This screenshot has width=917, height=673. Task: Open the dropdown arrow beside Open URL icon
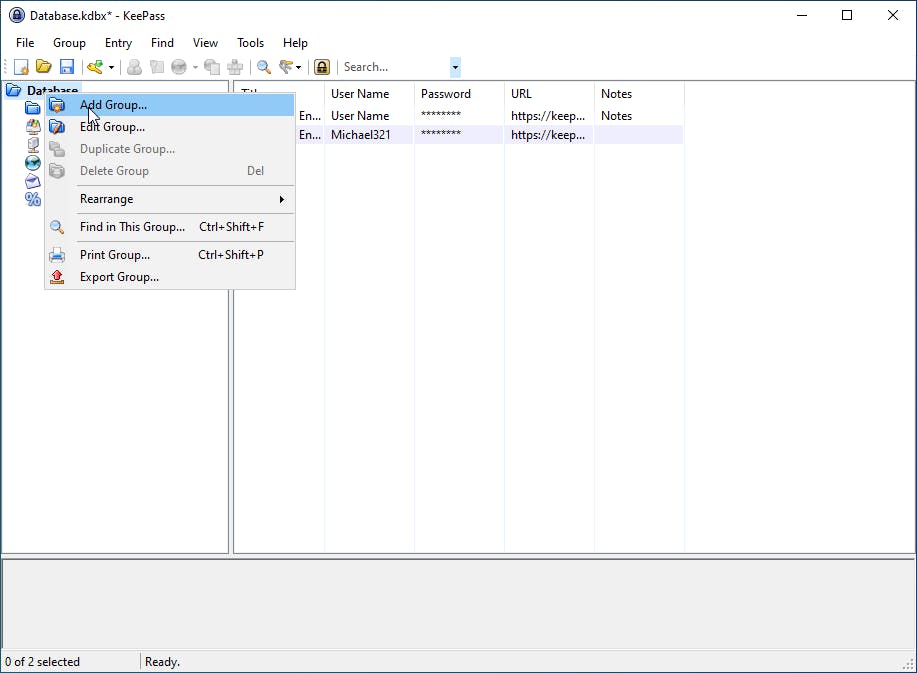(x=195, y=67)
